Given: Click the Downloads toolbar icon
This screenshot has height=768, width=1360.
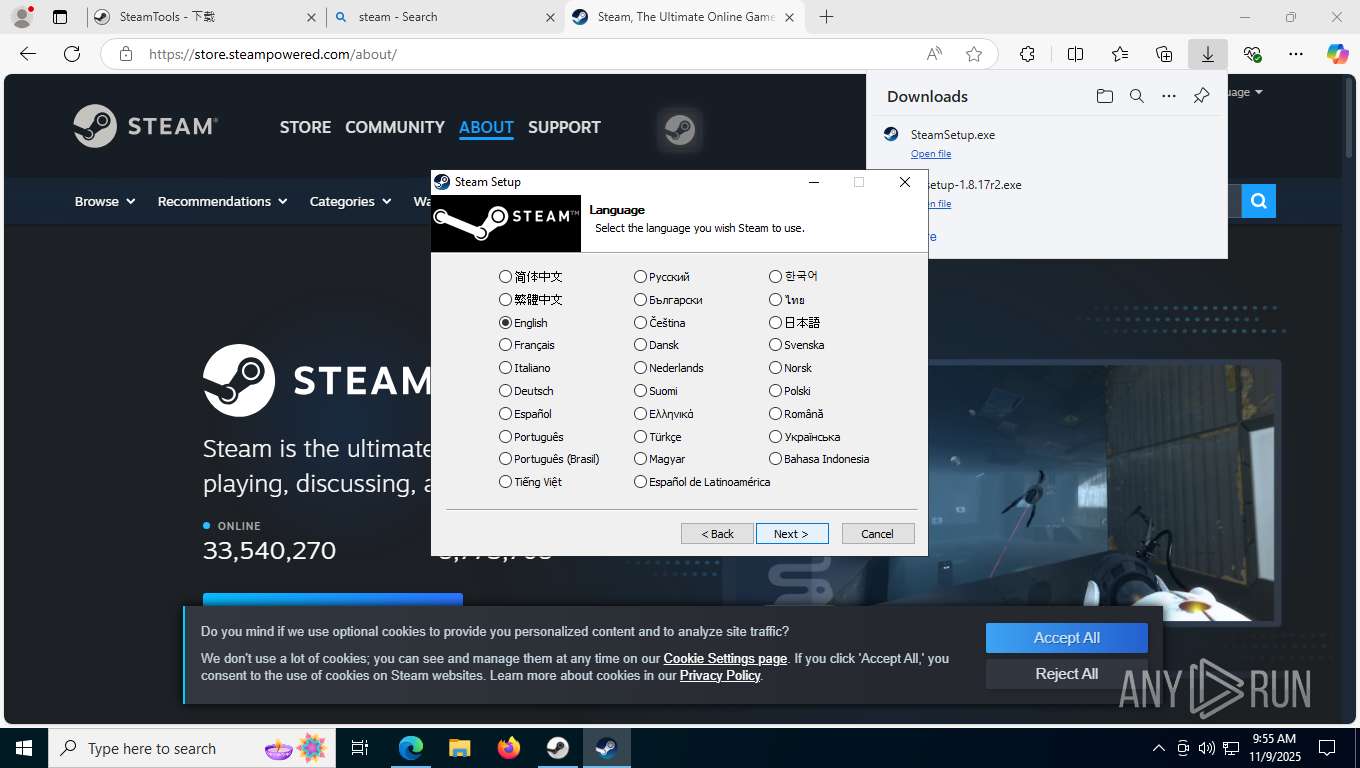Looking at the screenshot, I should 1208,54.
